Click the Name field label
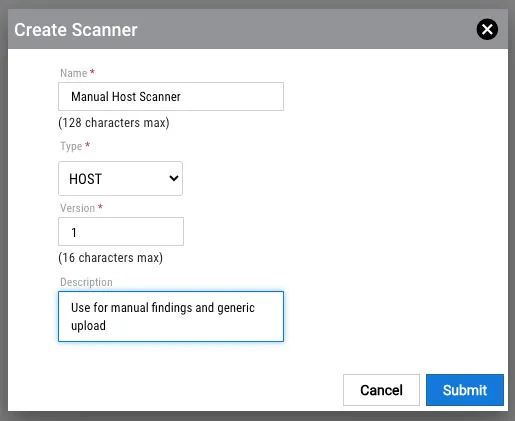This screenshot has width=515, height=421. point(73,73)
